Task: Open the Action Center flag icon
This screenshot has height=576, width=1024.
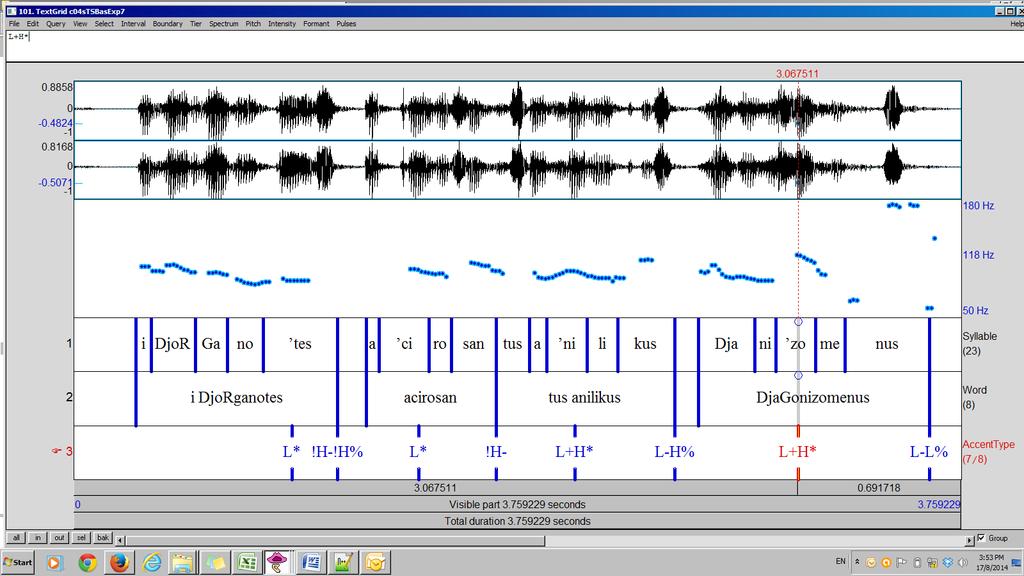Action: [x=901, y=562]
